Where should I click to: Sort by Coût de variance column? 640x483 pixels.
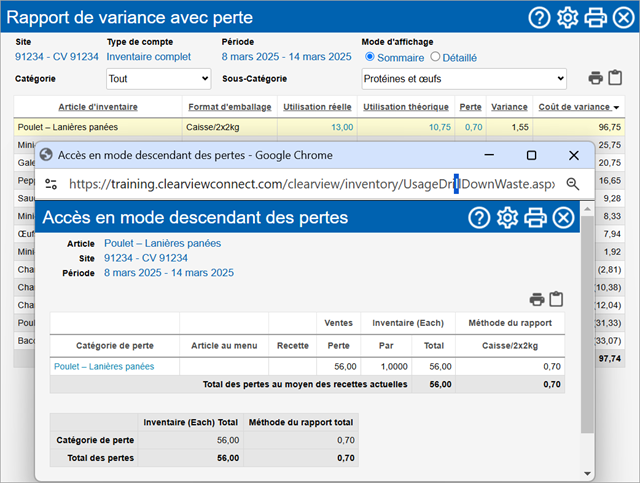point(574,107)
